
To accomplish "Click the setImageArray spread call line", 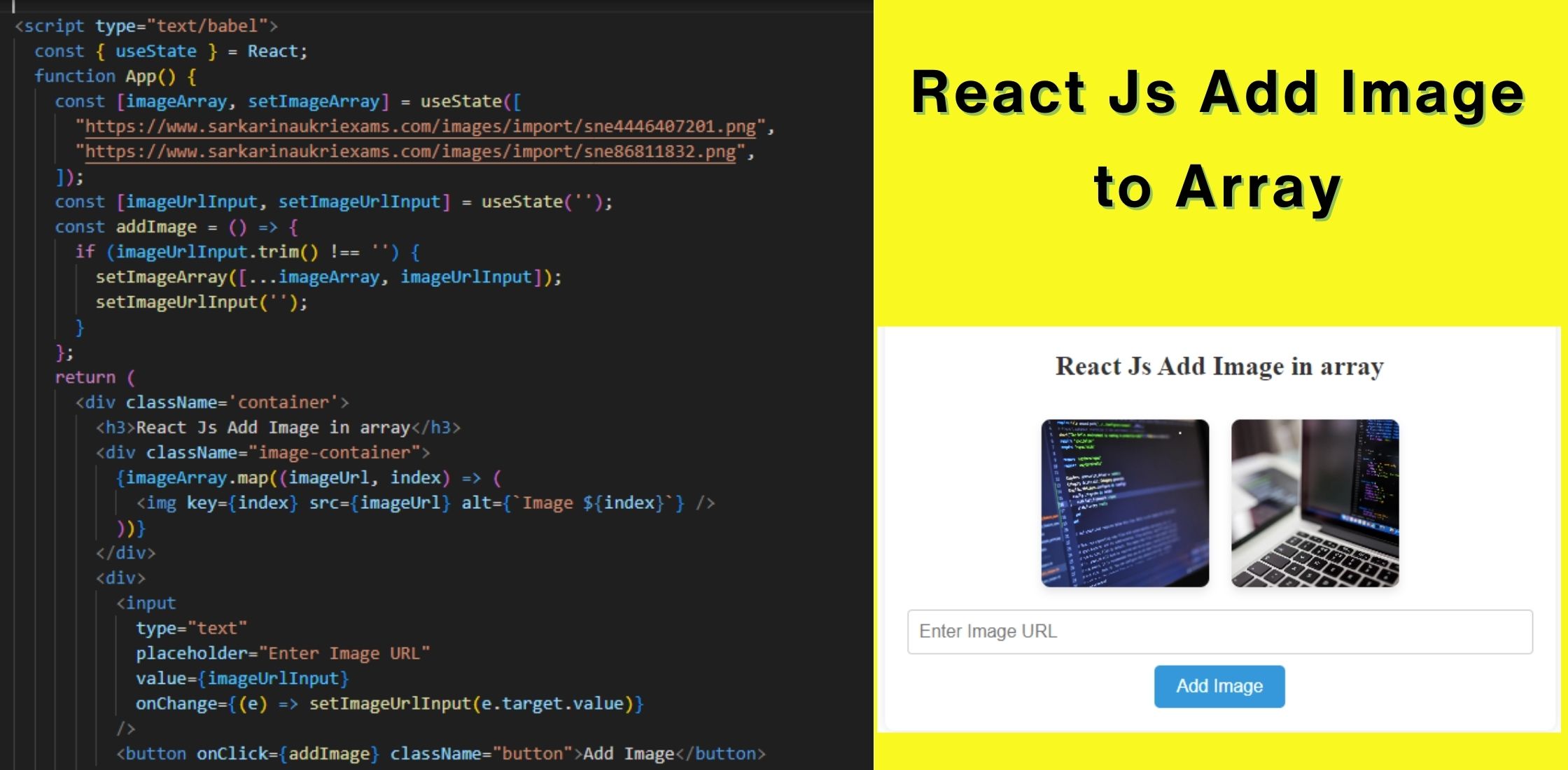I will [328, 277].
